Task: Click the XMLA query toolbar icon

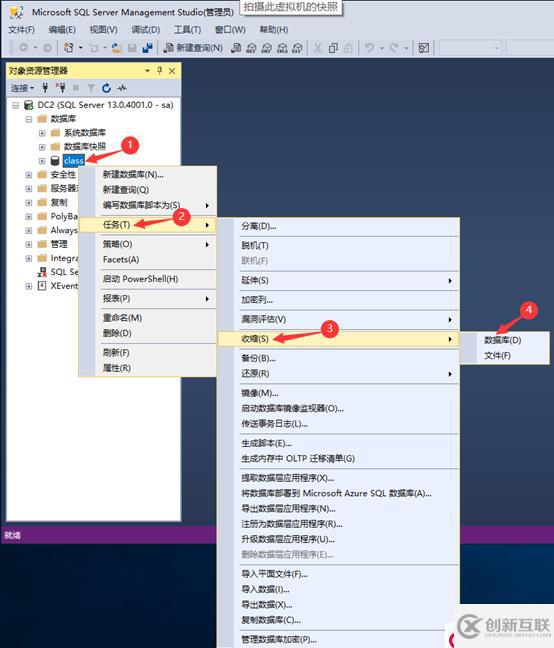Action: pos(282,48)
